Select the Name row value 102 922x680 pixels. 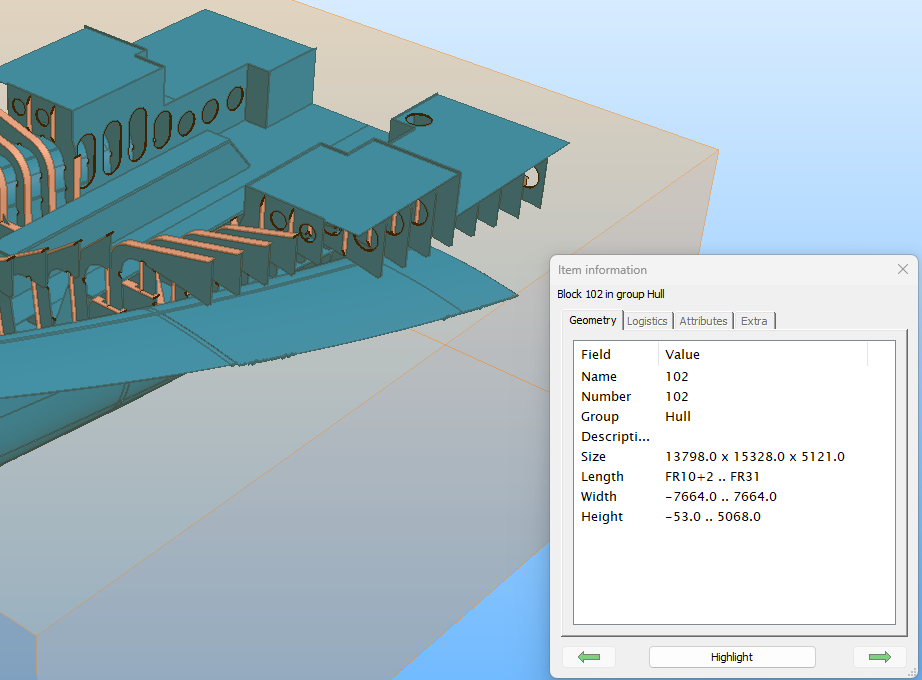(x=677, y=376)
